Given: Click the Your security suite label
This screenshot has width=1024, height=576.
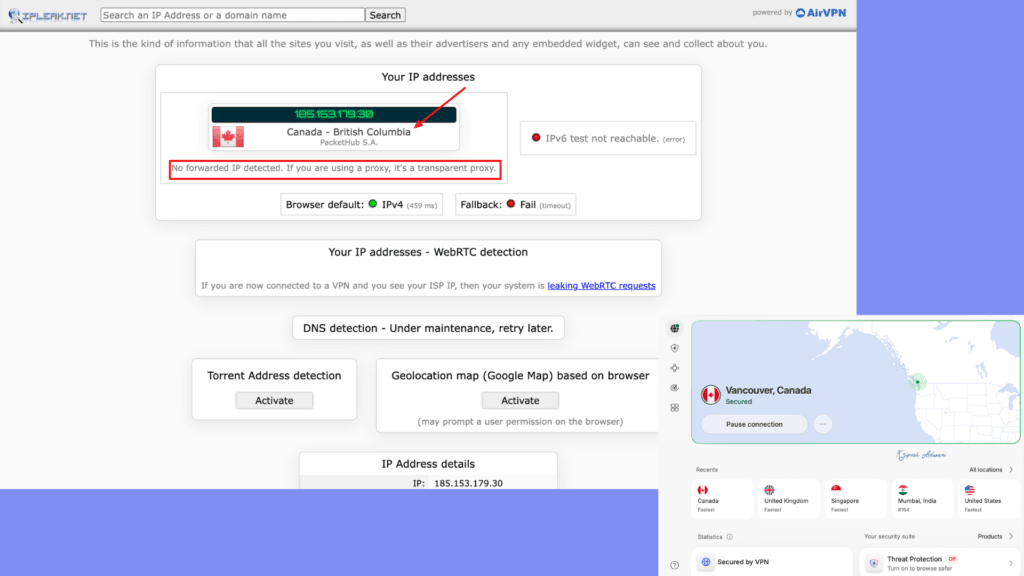Looking at the screenshot, I should point(889,537).
